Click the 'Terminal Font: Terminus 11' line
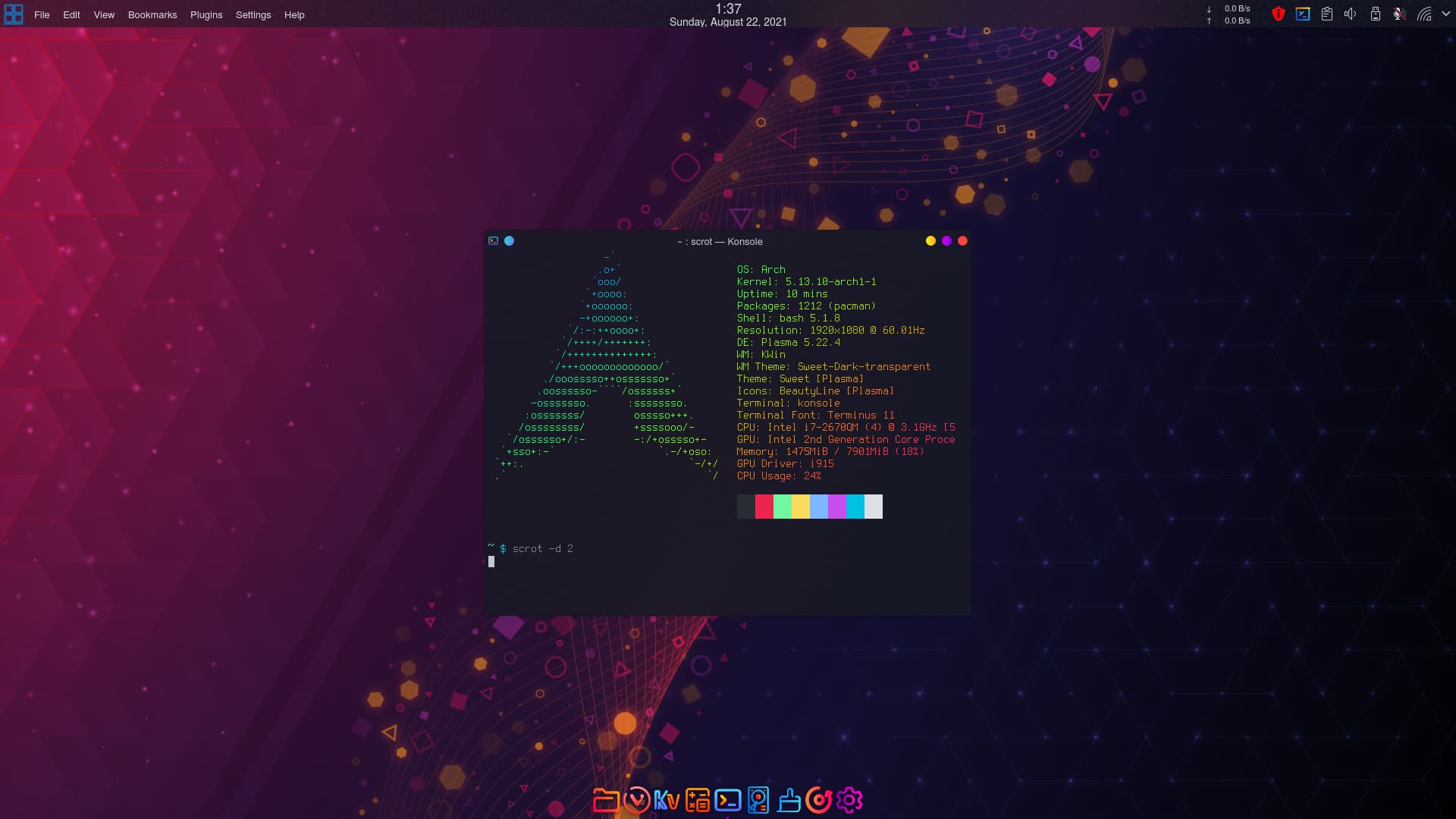Viewport: 1456px width, 819px height. 816,415
